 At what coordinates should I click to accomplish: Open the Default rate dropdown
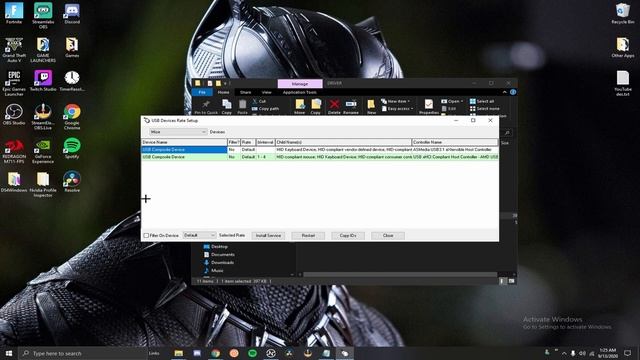pos(199,235)
